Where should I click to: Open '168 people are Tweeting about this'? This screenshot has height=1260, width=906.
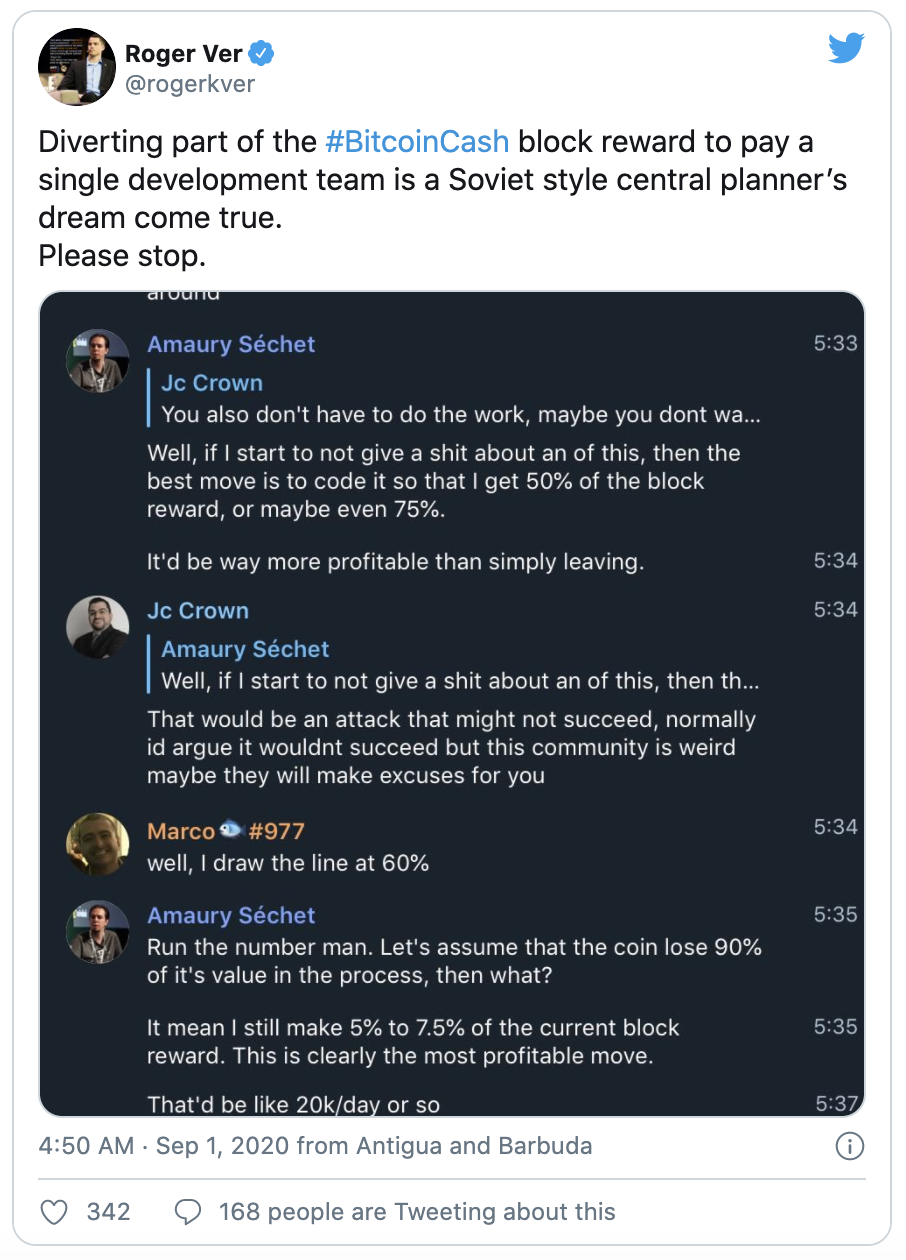click(417, 1212)
